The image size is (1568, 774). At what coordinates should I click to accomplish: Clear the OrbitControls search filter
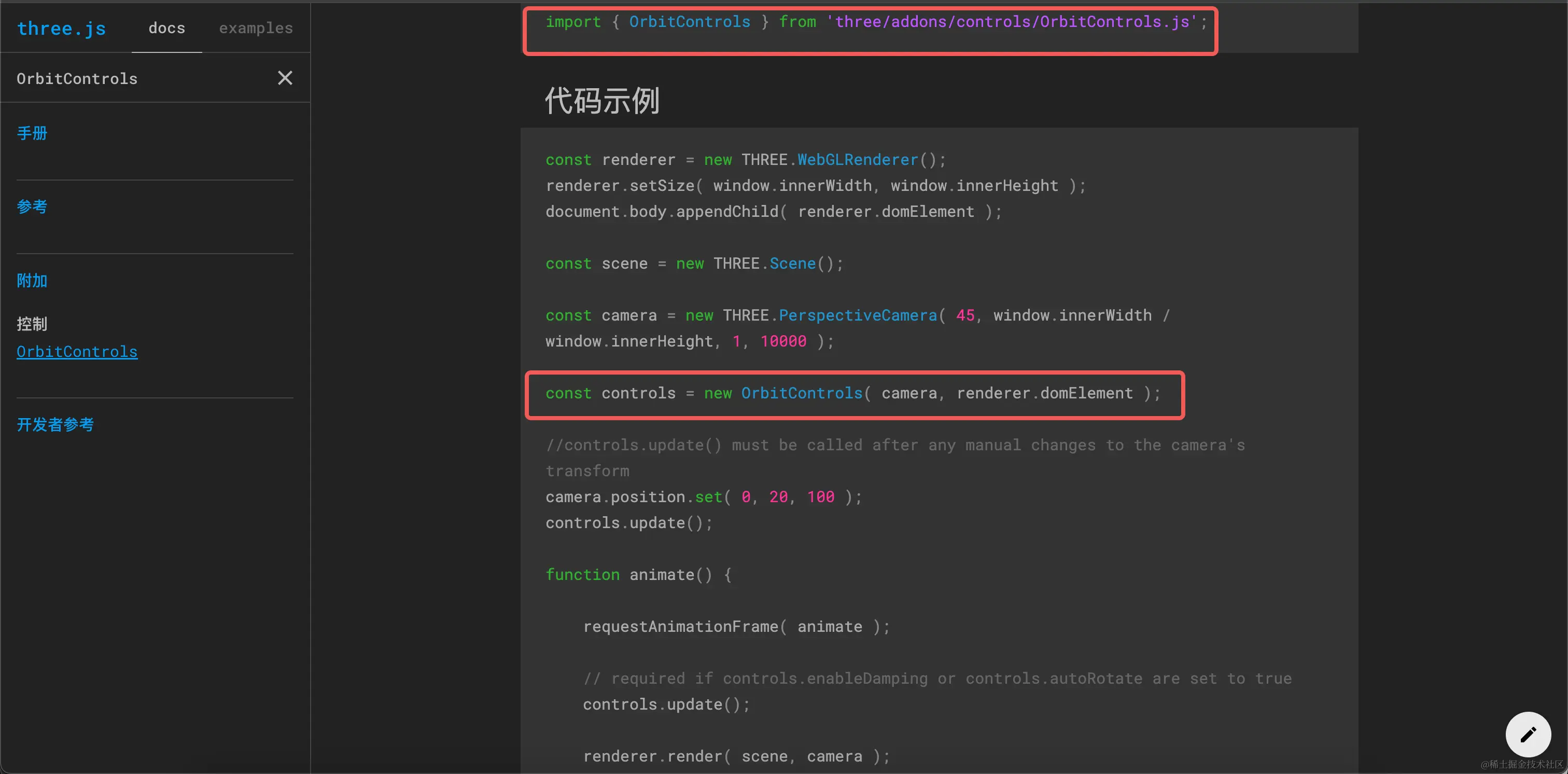285,78
